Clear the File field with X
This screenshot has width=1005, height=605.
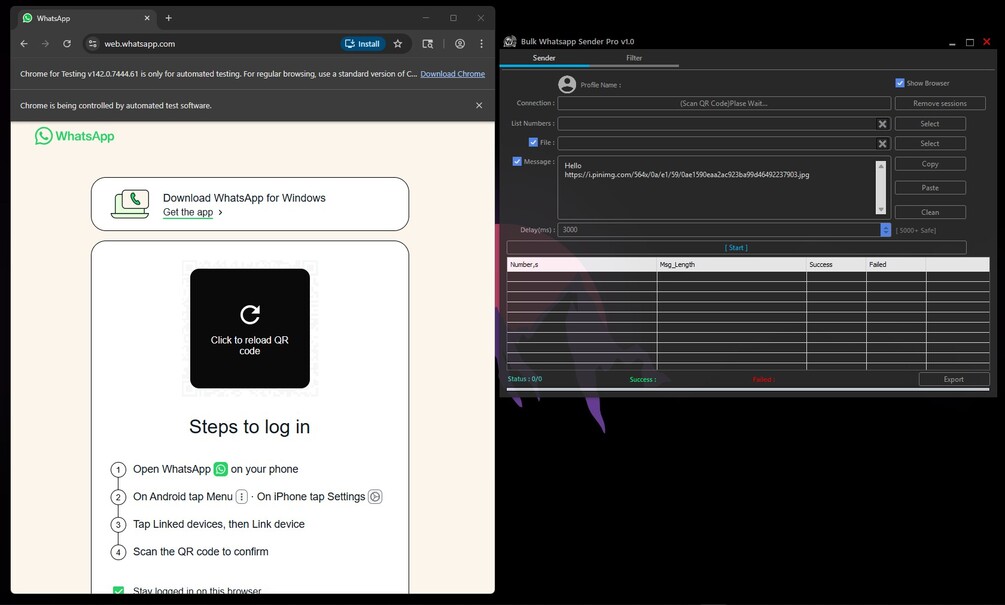(x=883, y=144)
